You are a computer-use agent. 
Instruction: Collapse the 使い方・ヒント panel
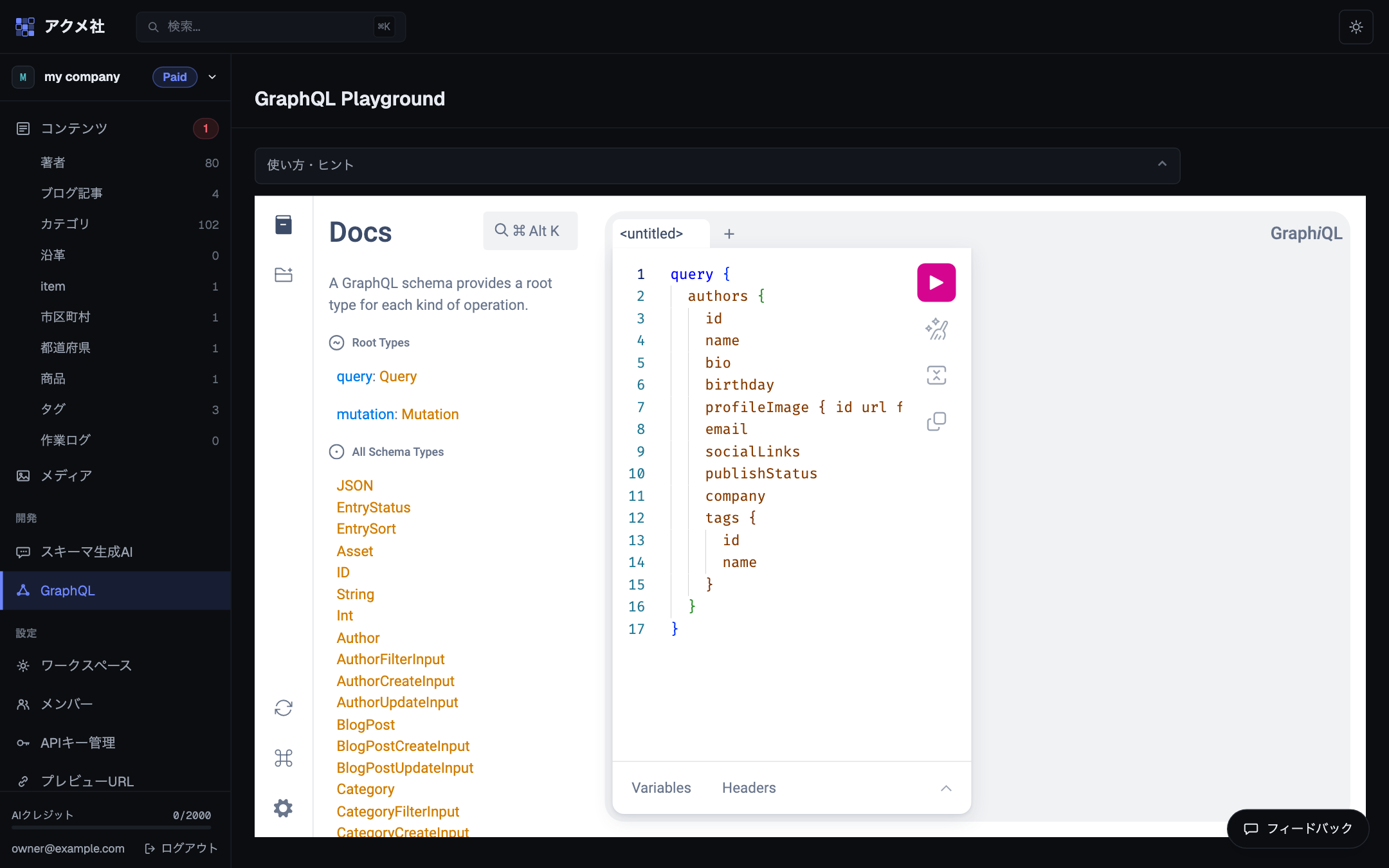coord(717,165)
